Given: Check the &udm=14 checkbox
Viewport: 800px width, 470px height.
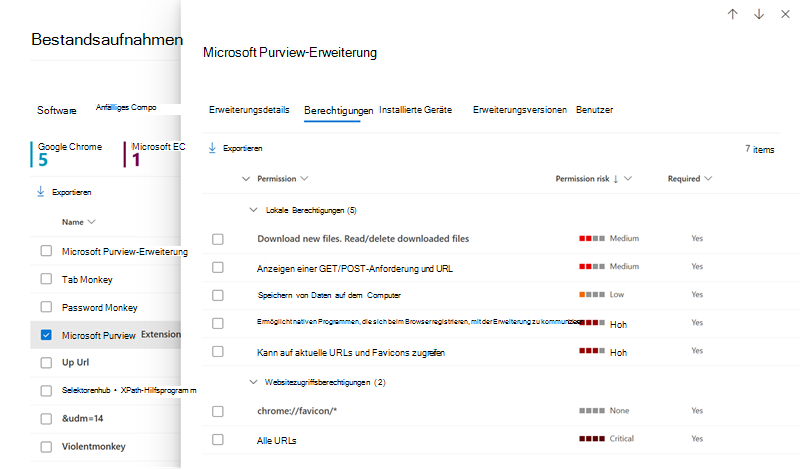Looking at the screenshot, I should click(x=46, y=418).
